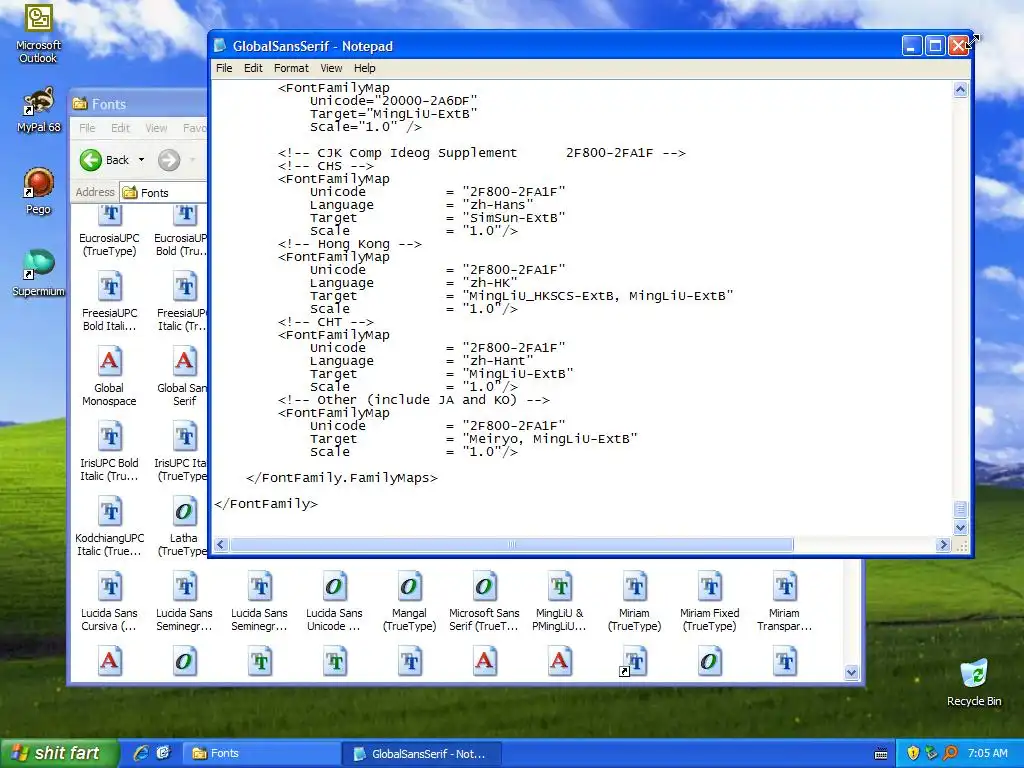Click Notepad horizontal scrollbar right arrow
Viewport: 1024px width, 768px height.
[x=942, y=544]
